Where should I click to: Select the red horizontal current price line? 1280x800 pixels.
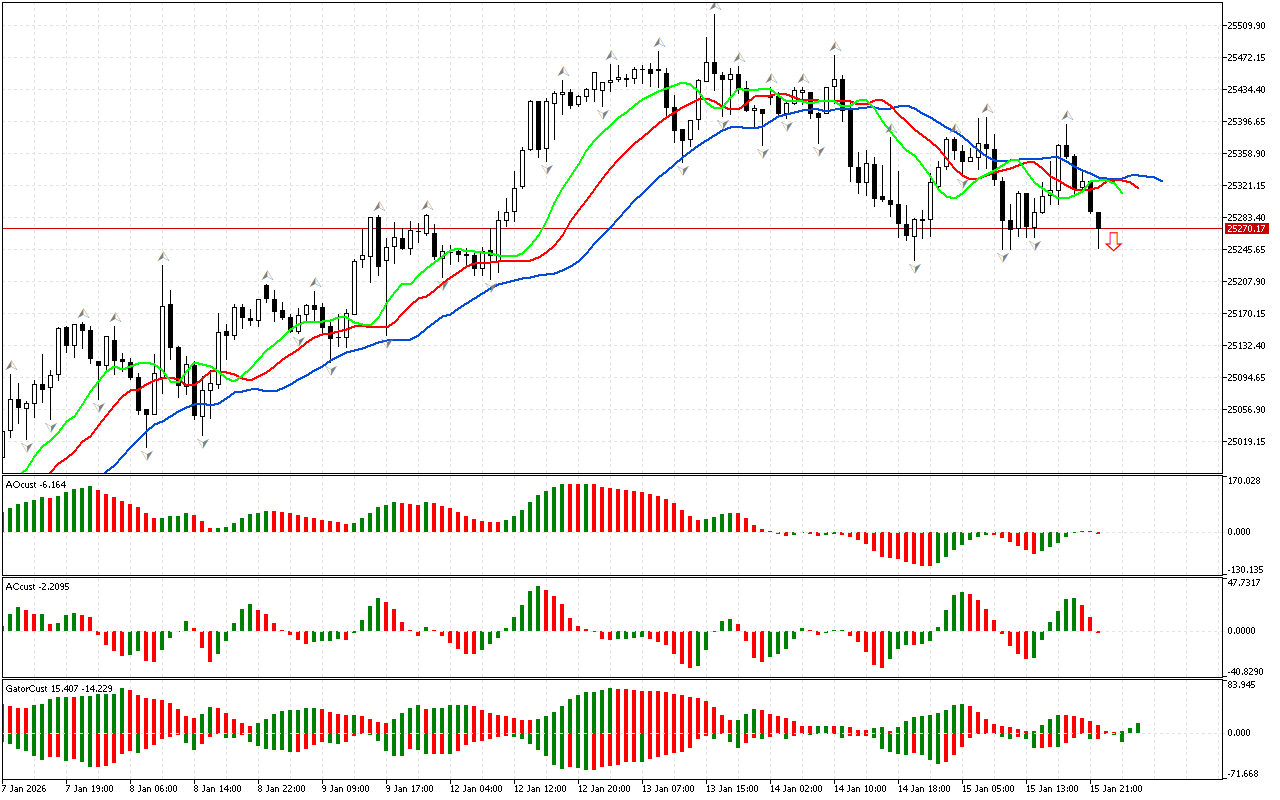click(600, 229)
